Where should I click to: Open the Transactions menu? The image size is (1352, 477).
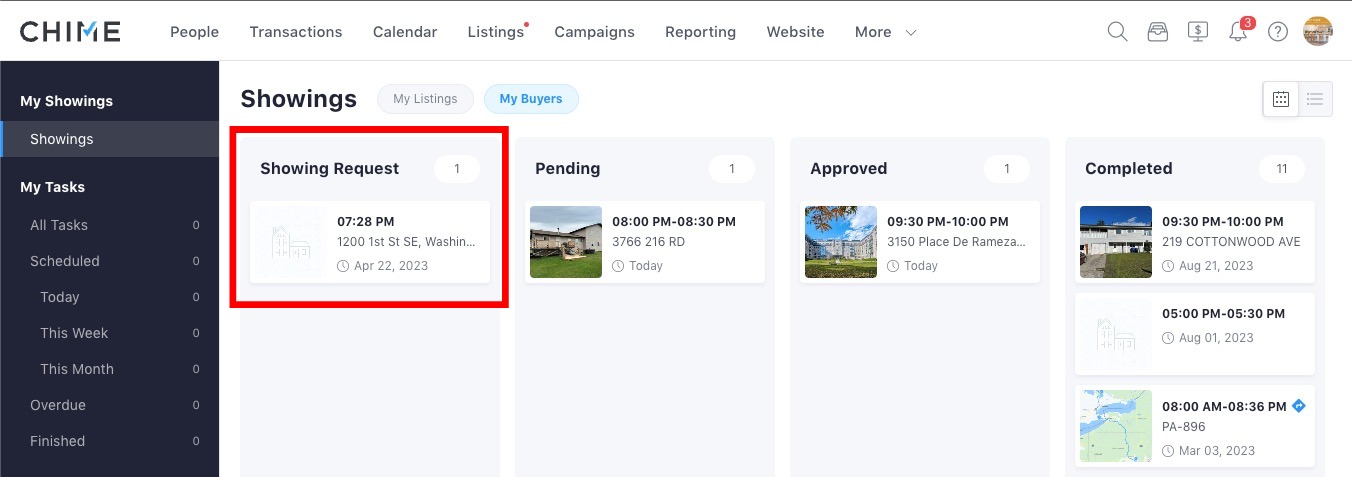click(x=296, y=32)
